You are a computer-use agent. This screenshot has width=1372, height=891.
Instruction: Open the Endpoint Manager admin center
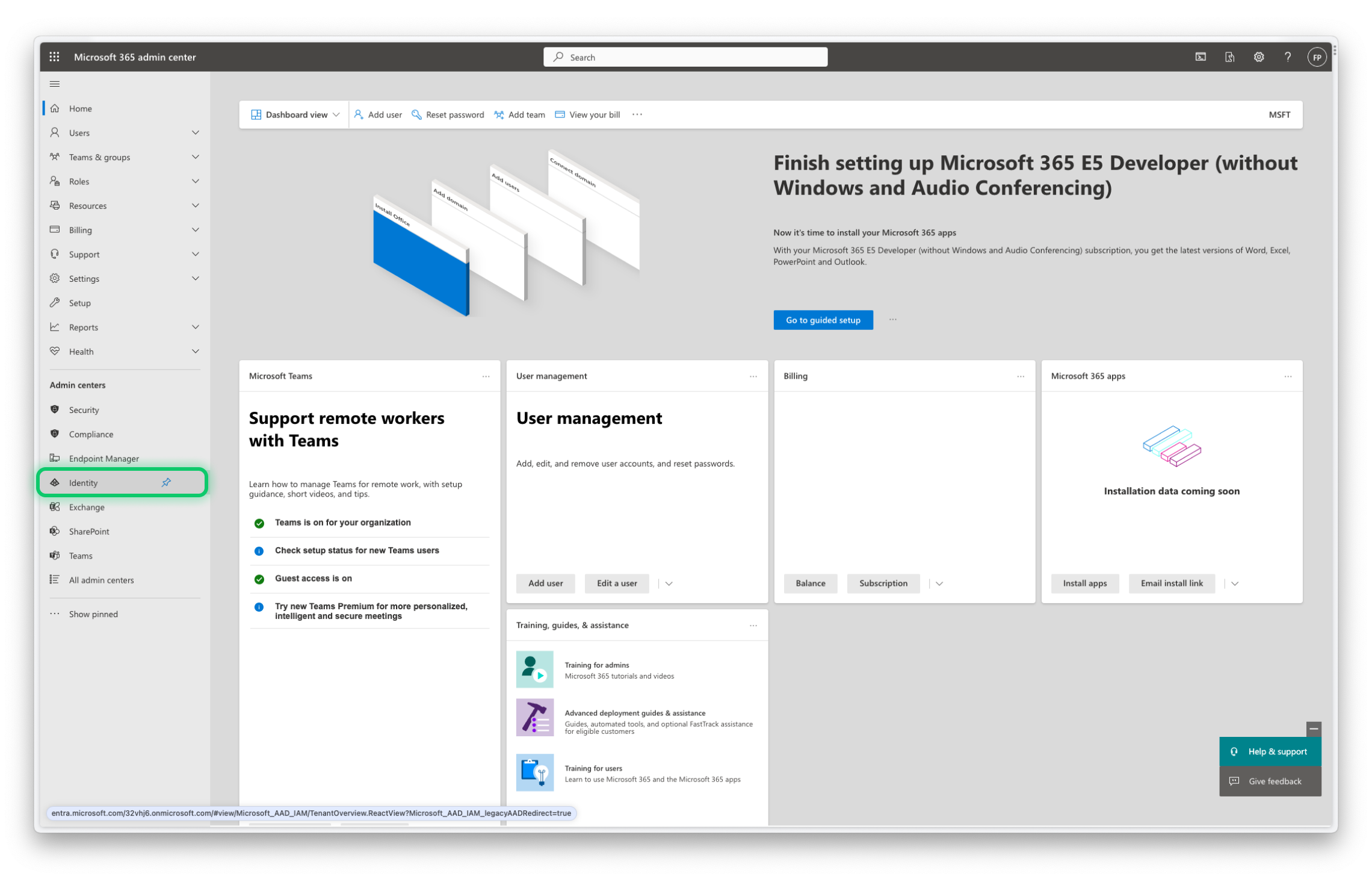[104, 458]
